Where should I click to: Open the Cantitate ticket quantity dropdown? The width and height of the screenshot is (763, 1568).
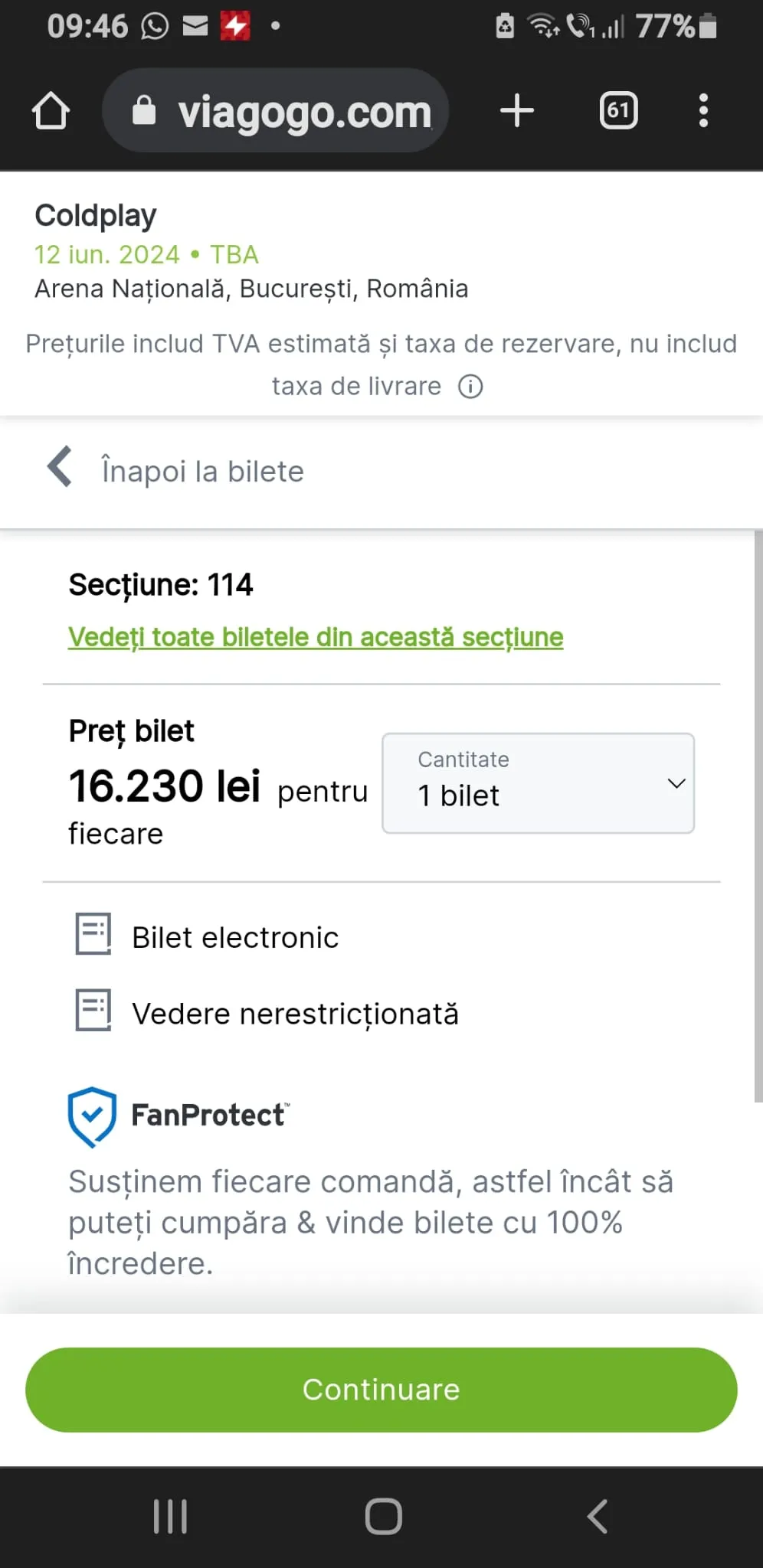click(538, 783)
